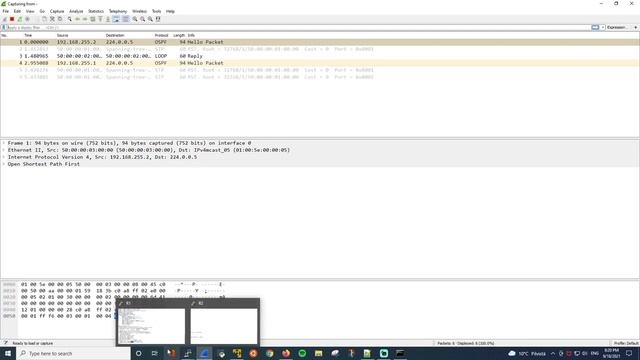Click the 'Type here to search' taskbar box
This screenshot has width=640, height=360.
tap(73, 353)
